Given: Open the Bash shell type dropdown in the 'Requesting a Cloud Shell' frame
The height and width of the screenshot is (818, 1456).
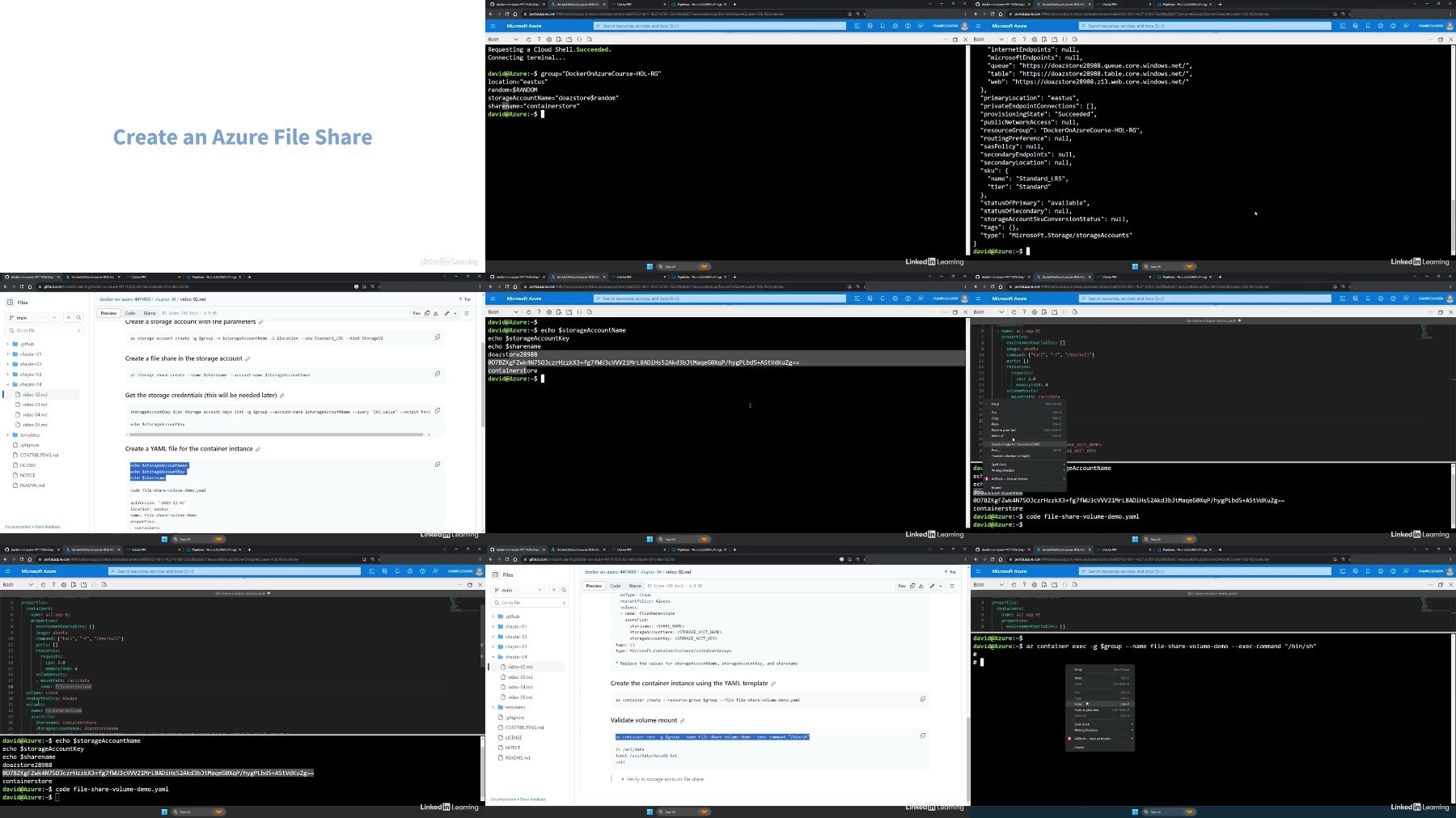Looking at the screenshot, I should (x=503, y=39).
